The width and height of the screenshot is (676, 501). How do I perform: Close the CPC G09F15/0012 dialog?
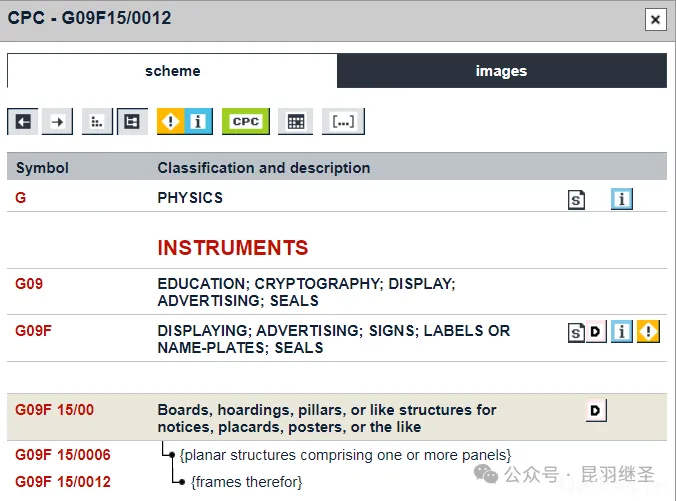(655, 19)
